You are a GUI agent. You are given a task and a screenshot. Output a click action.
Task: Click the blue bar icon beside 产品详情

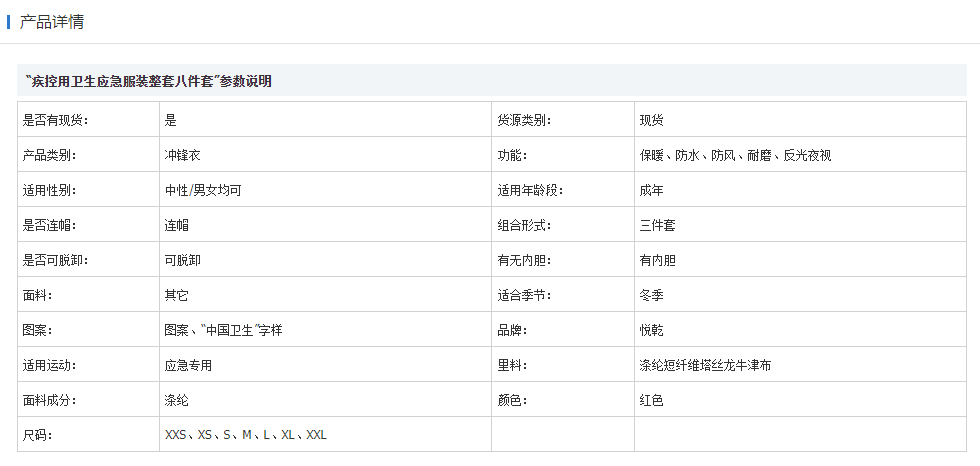click(x=8, y=22)
